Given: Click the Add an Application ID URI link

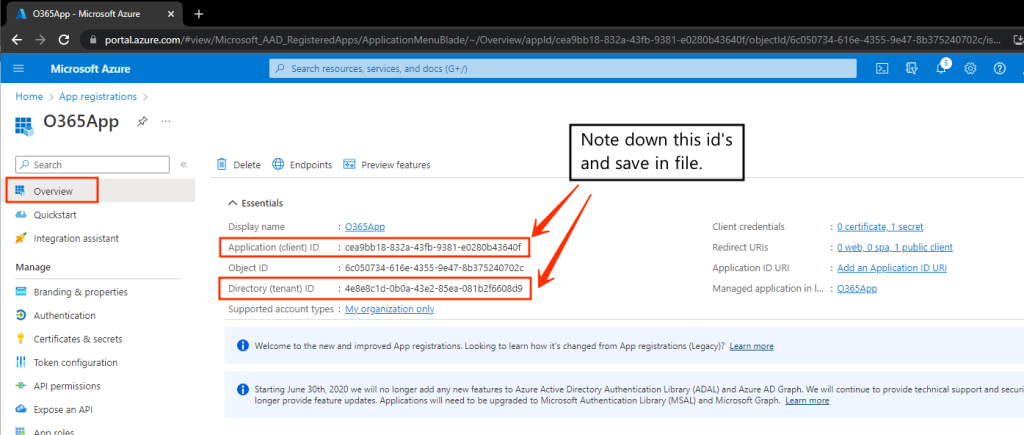Looking at the screenshot, I should point(892,268).
